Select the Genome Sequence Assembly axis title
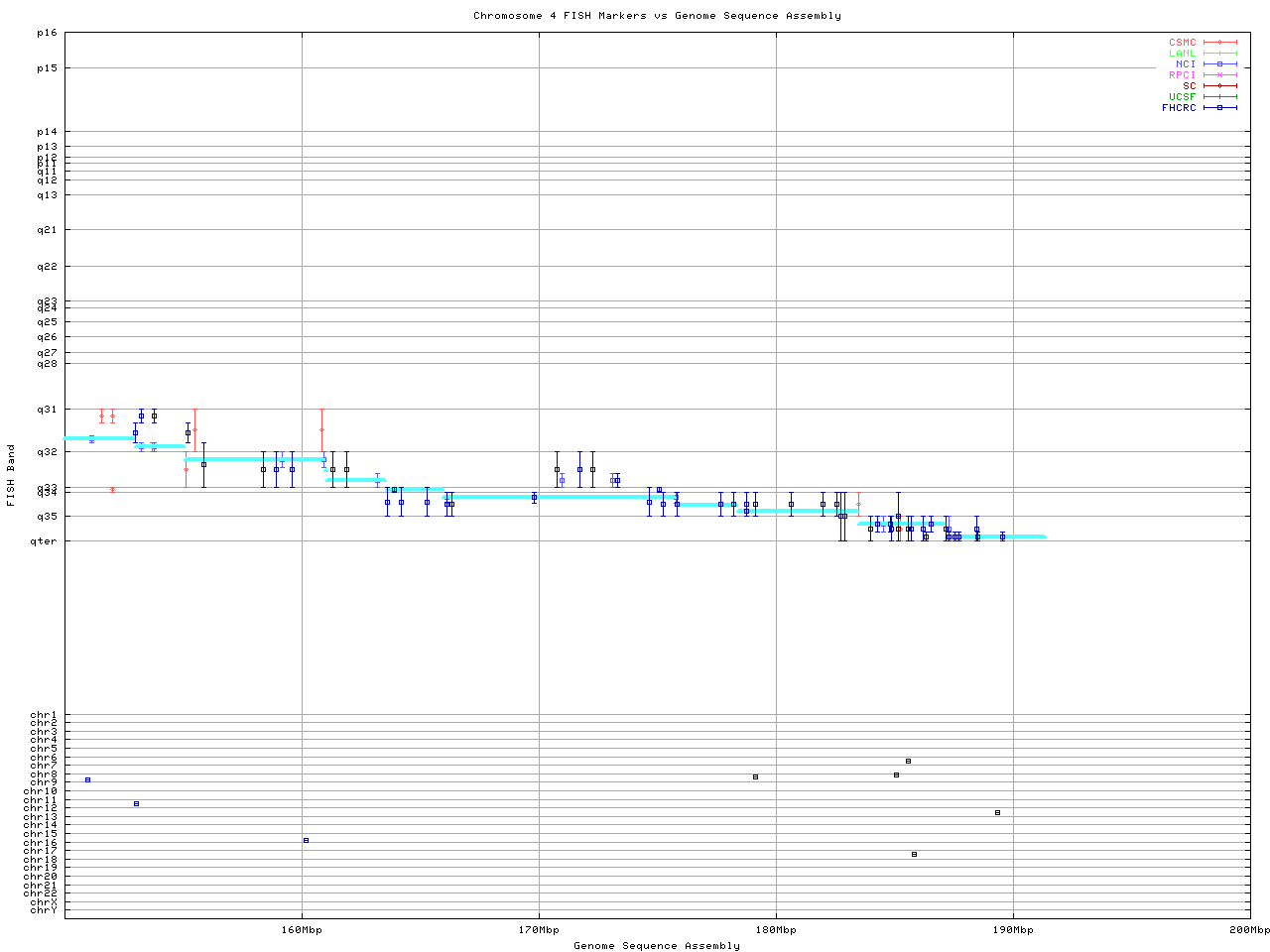Screen dimensions: 1270x952 (x=657, y=946)
